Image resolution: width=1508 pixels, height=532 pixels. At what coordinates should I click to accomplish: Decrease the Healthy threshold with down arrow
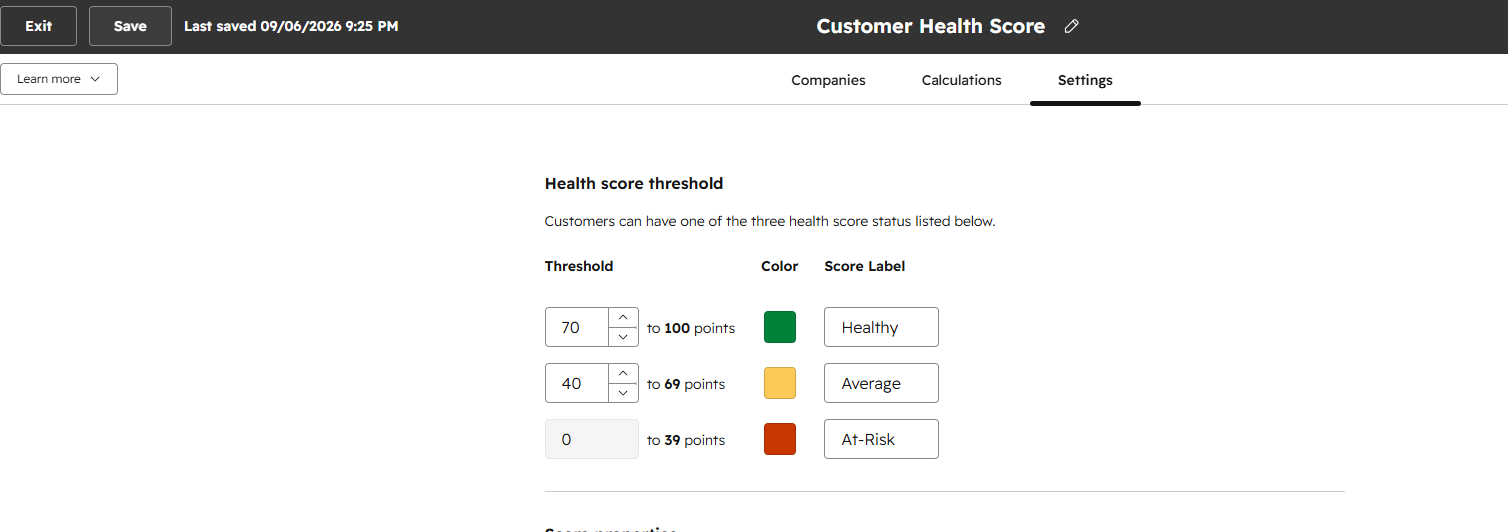point(623,337)
